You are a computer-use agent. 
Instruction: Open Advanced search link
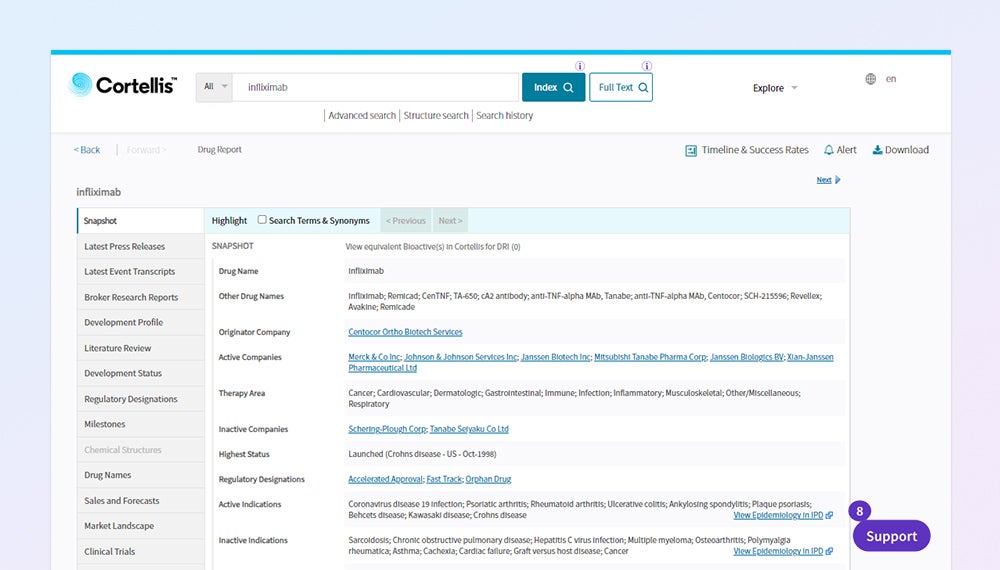362,116
